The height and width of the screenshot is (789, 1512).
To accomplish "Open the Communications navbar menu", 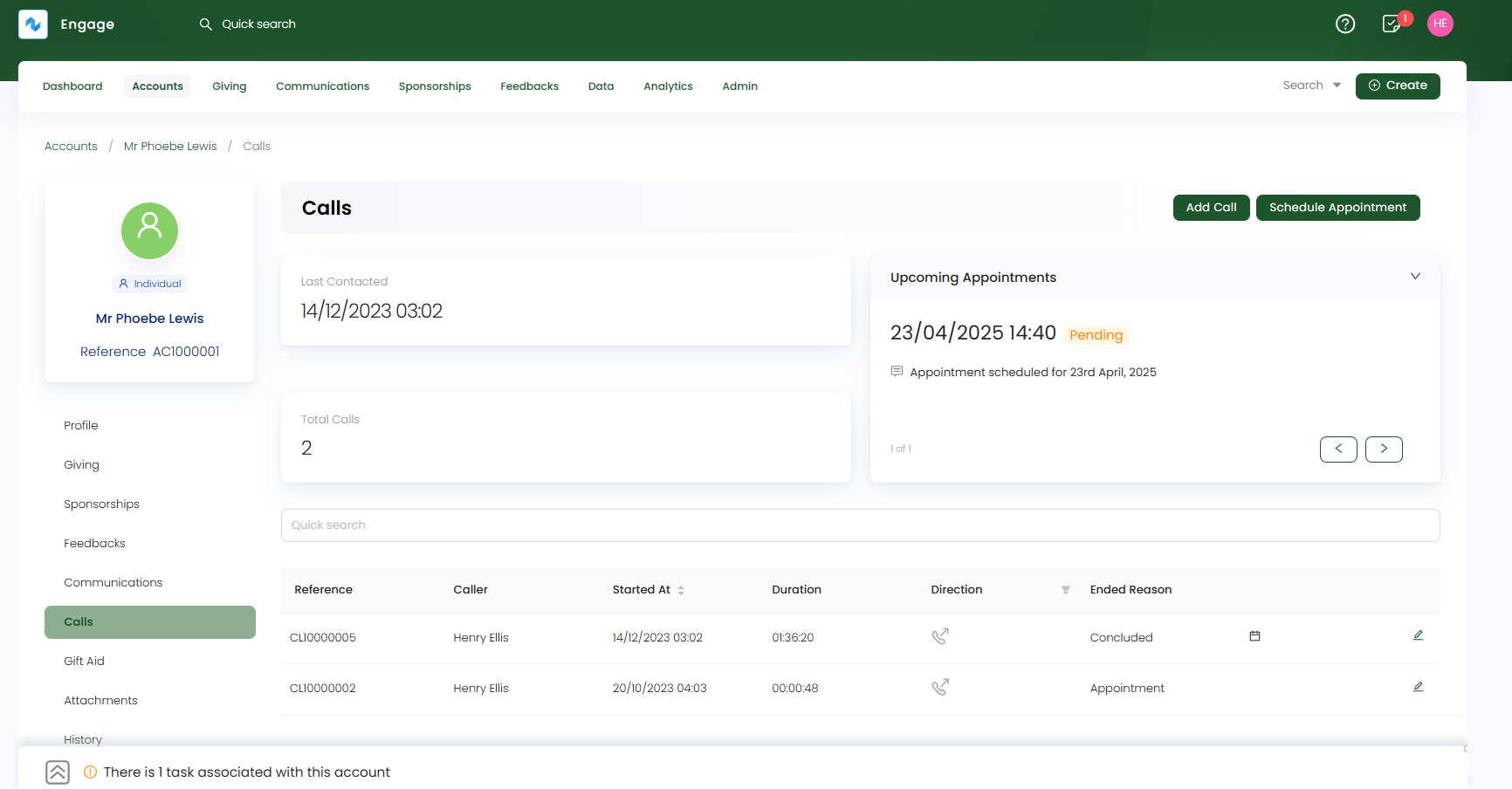I will point(322,86).
